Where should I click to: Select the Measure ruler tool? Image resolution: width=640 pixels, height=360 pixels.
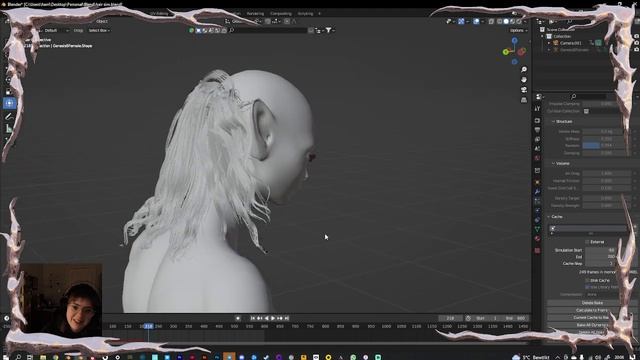9,129
